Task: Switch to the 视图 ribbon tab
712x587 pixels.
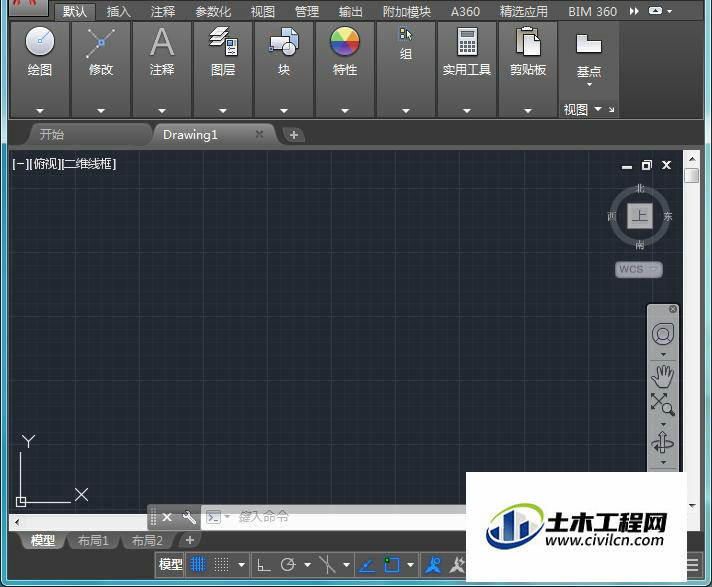Action: 263,11
